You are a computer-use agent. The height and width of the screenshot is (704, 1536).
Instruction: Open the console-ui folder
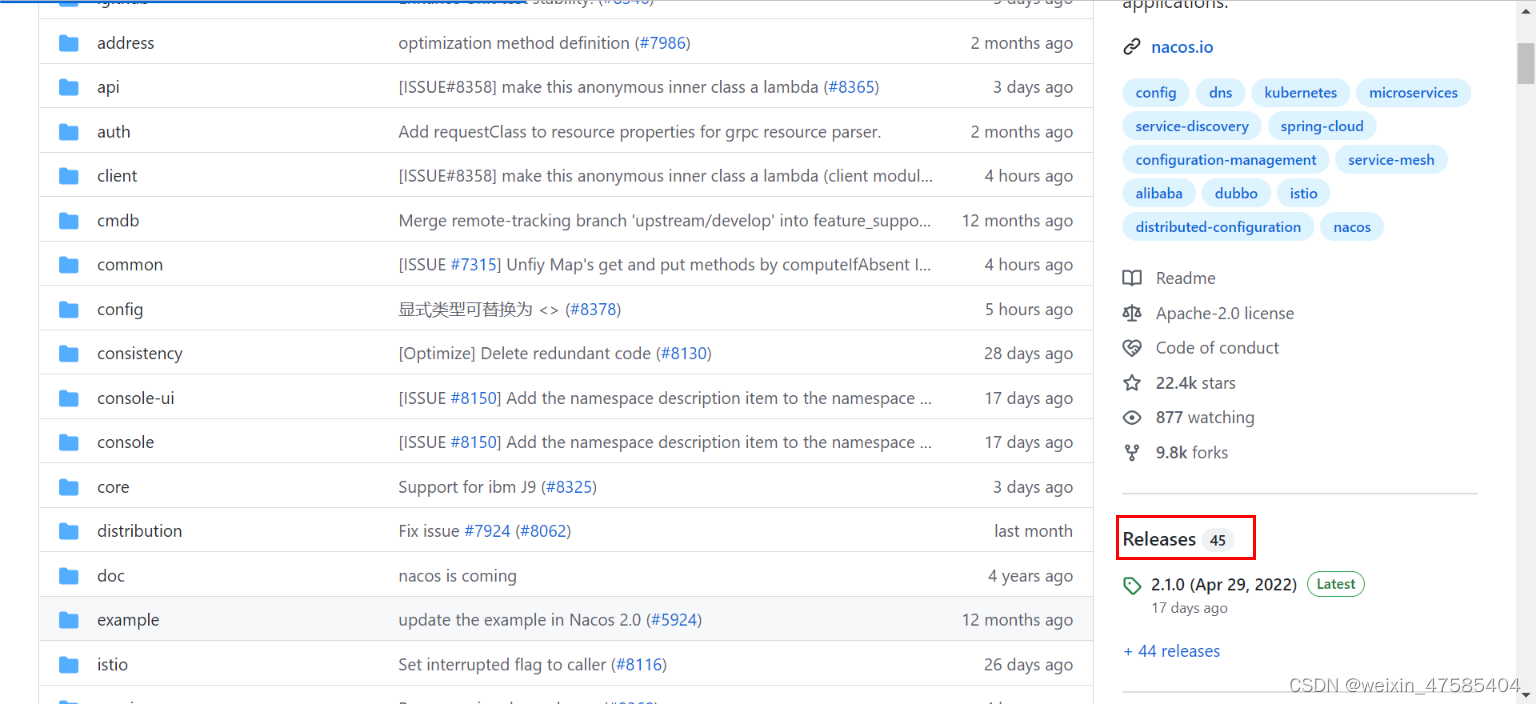[x=135, y=397]
